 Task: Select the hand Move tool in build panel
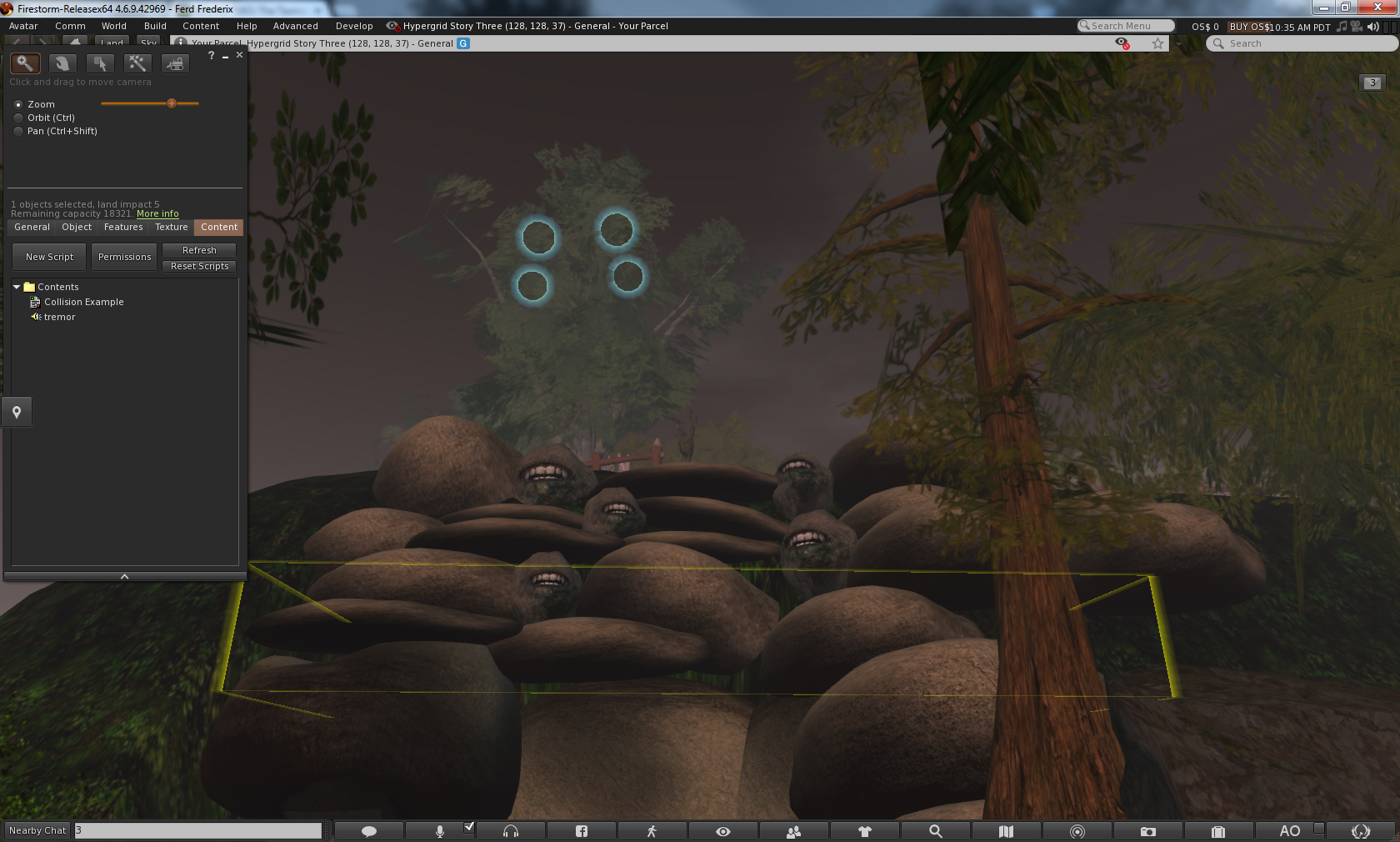tap(62, 63)
